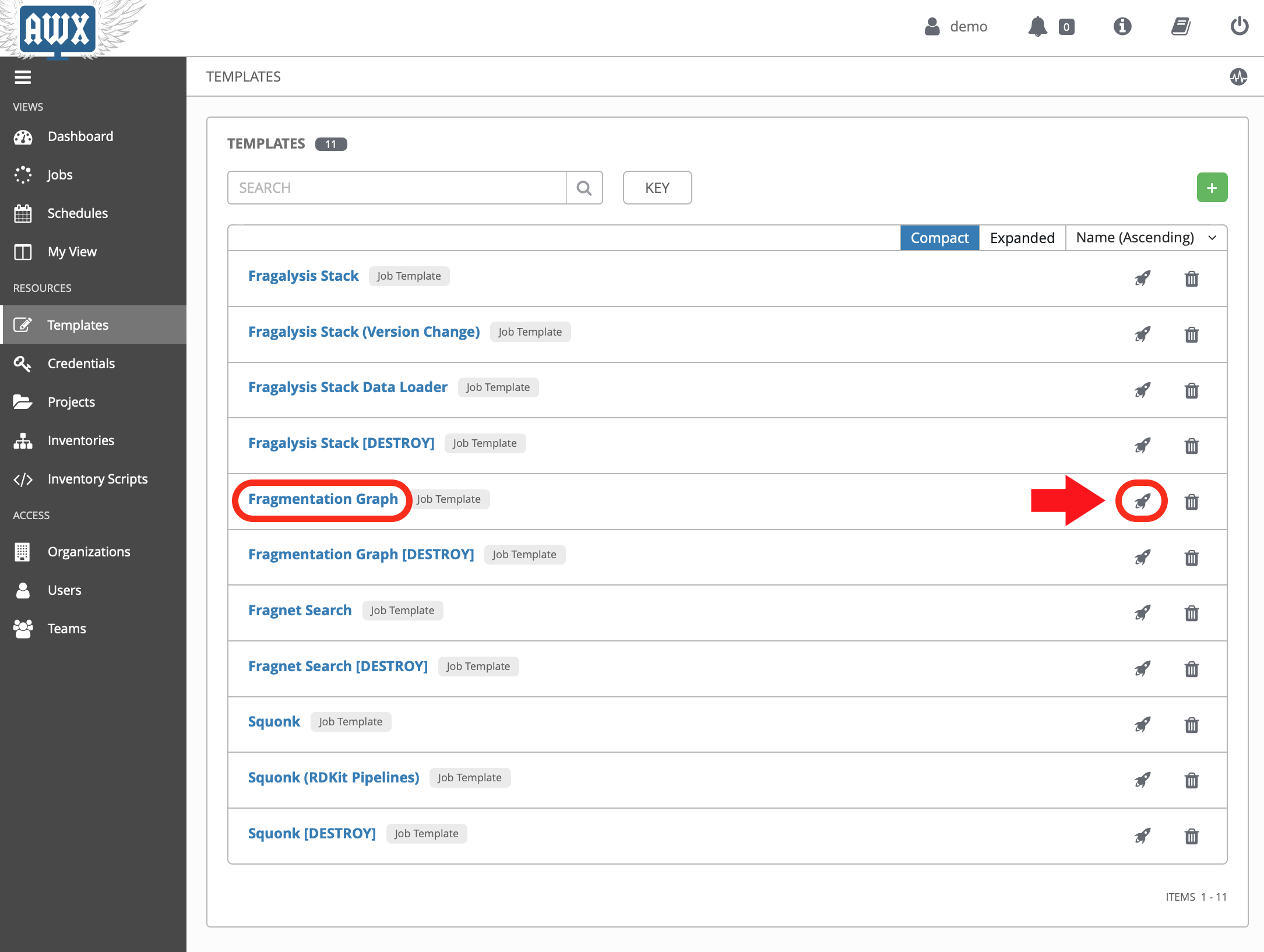Launch Fragalysis Stack Data Loader template
Image resolution: width=1264 pixels, height=952 pixels.
coord(1142,390)
